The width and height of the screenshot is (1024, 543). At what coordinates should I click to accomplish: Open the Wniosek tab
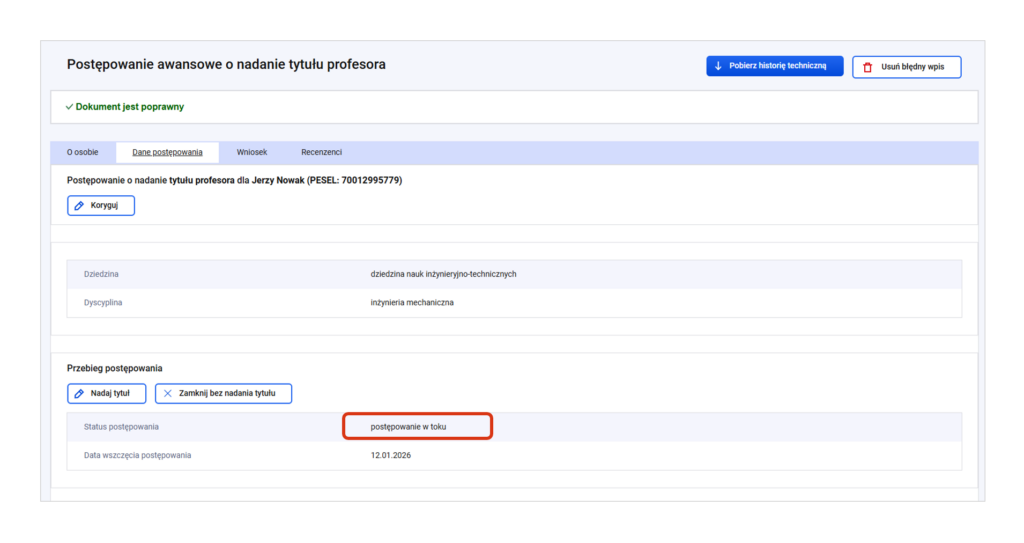point(252,153)
